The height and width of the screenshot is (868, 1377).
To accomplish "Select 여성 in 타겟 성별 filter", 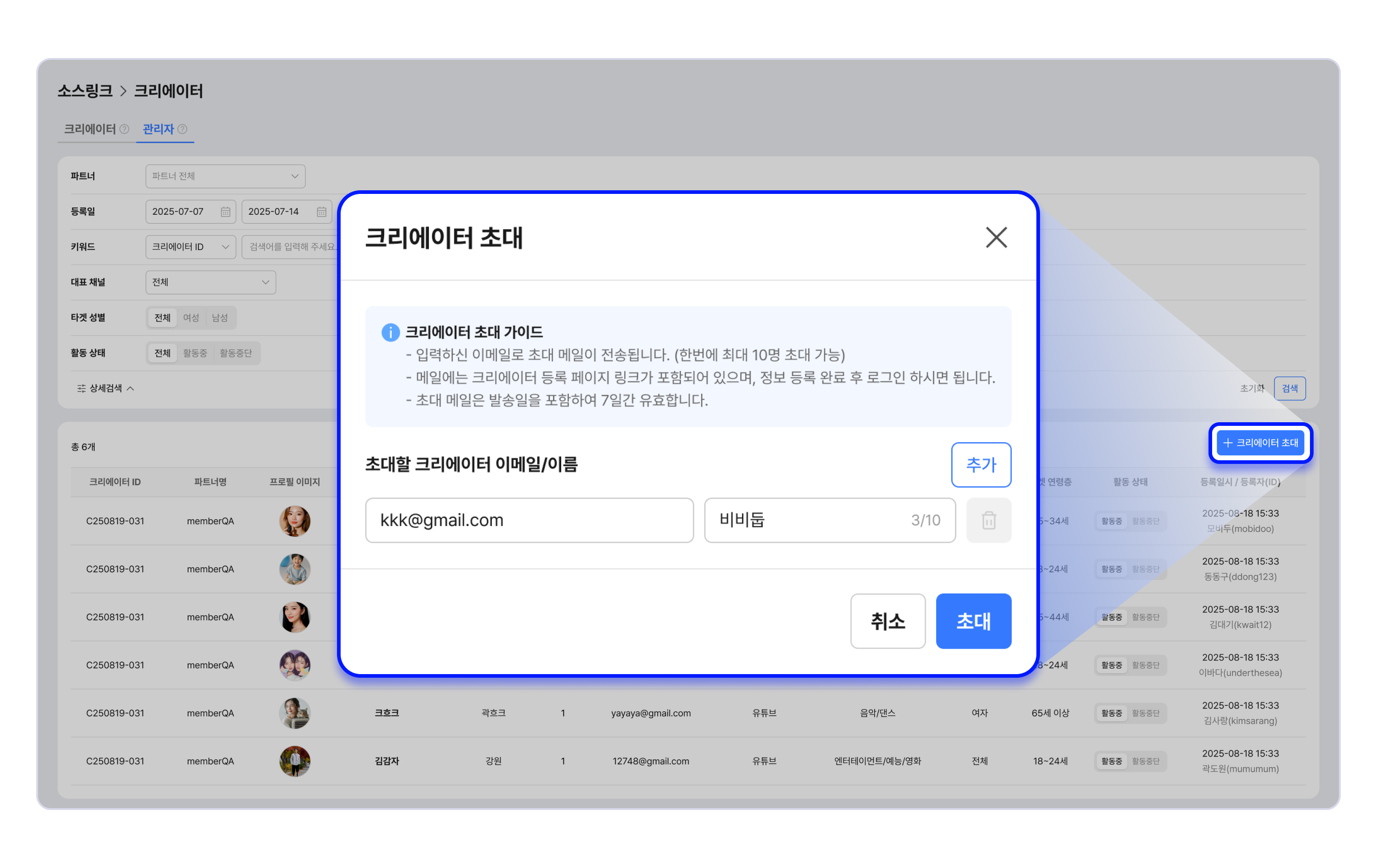I will pyautogui.click(x=191, y=318).
